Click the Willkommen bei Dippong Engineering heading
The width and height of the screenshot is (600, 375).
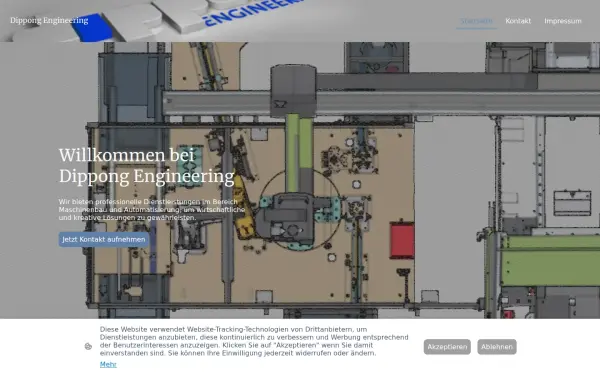147,166
